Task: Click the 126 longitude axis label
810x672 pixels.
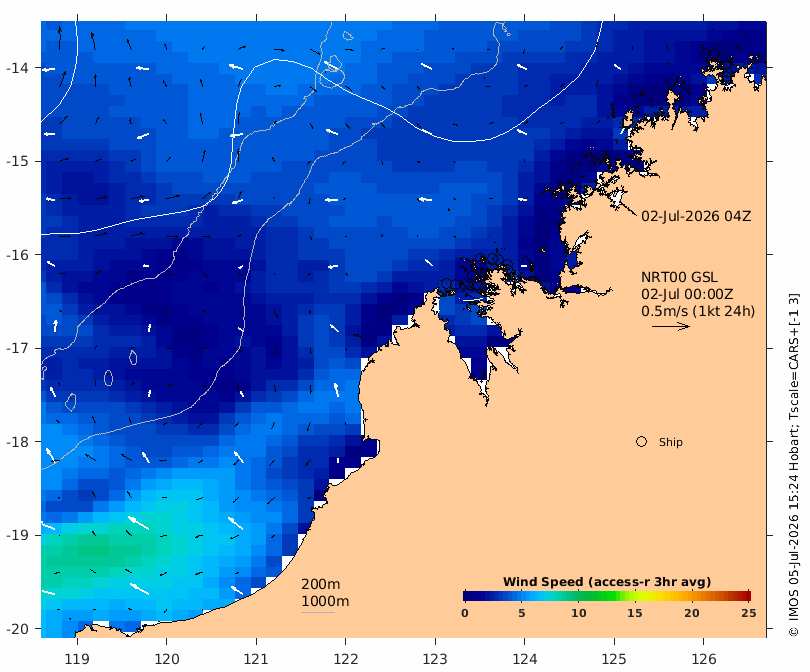Action: pyautogui.click(x=704, y=660)
